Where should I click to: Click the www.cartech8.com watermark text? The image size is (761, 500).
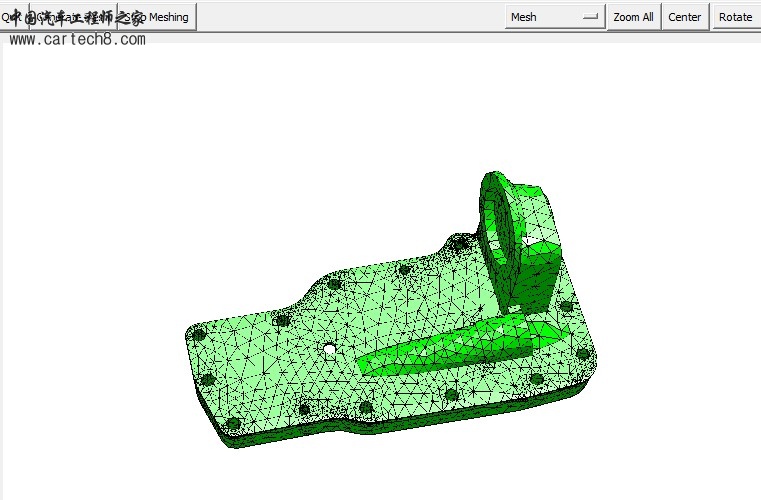click(78, 40)
